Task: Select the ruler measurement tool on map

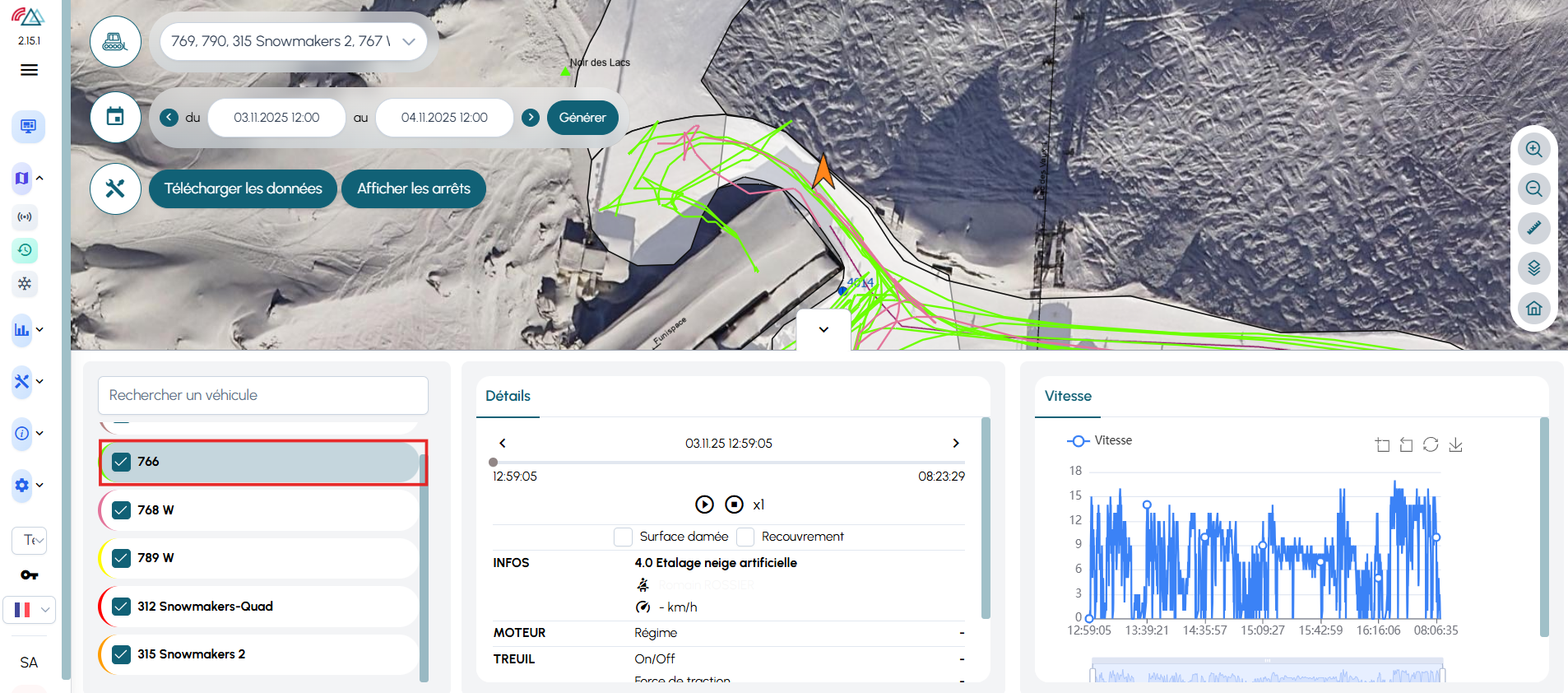Action: (x=1533, y=229)
